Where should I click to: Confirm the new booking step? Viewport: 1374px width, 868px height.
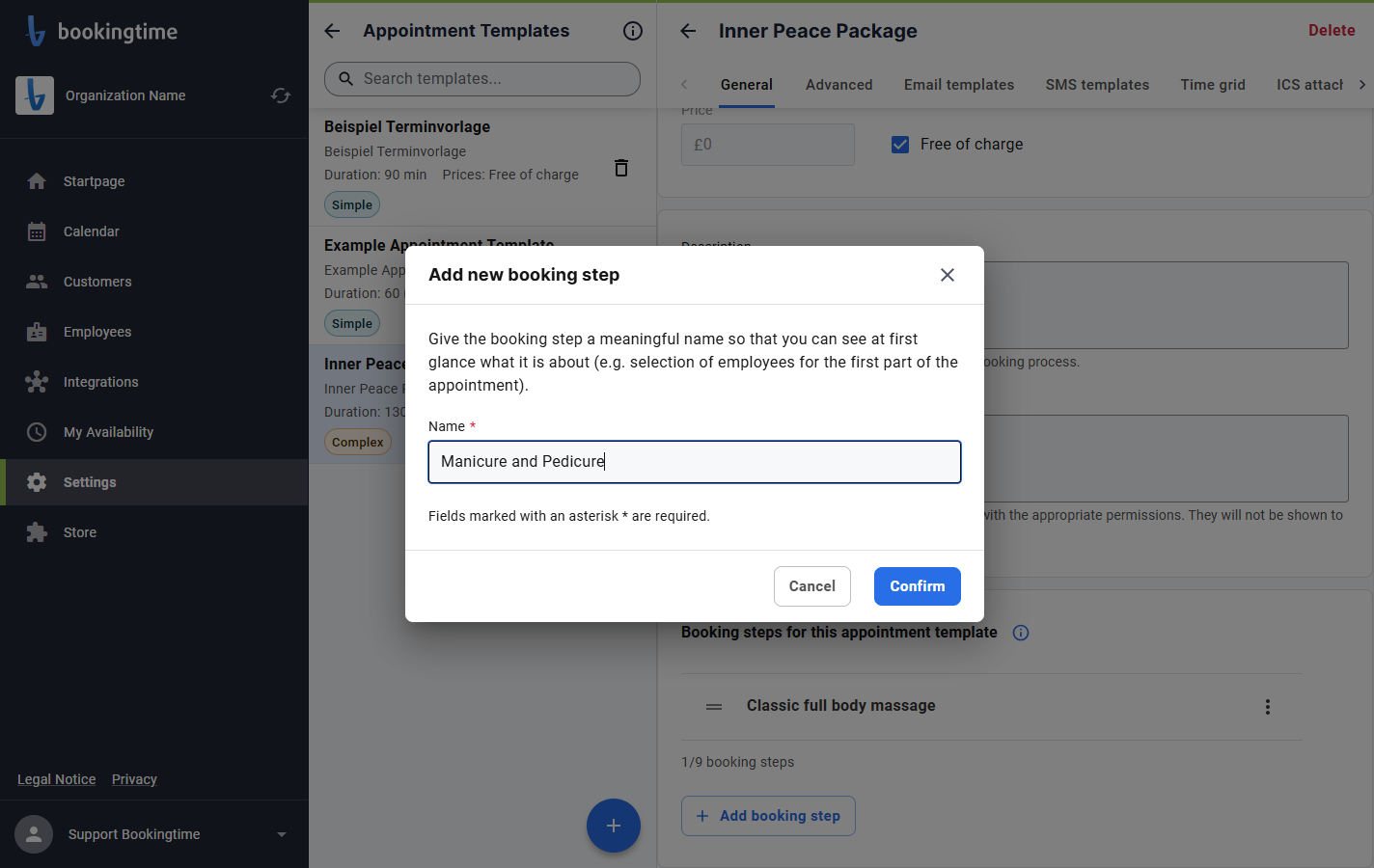tap(918, 586)
